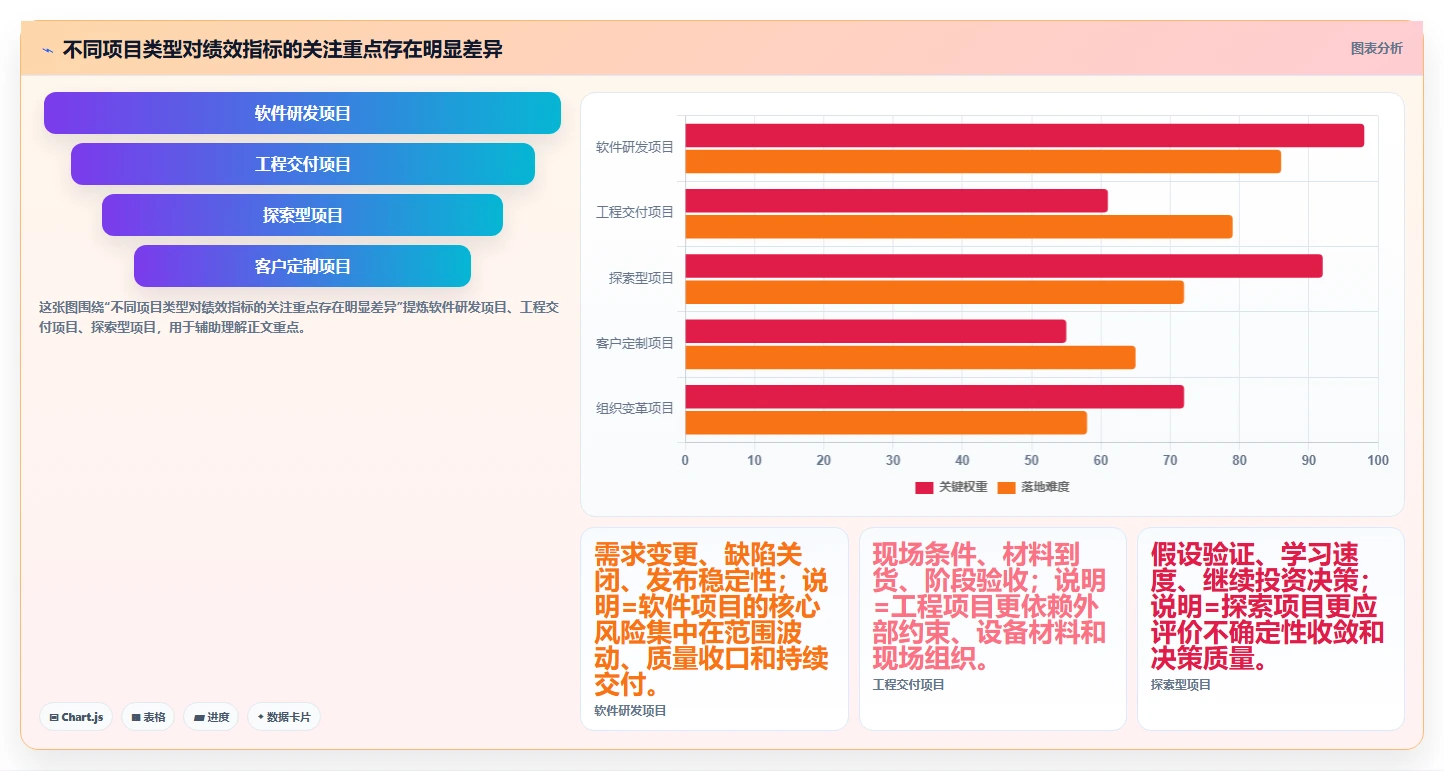Click 软件研发项目 red 关键权重 bar
The height and width of the screenshot is (771, 1444).
[1024, 135]
